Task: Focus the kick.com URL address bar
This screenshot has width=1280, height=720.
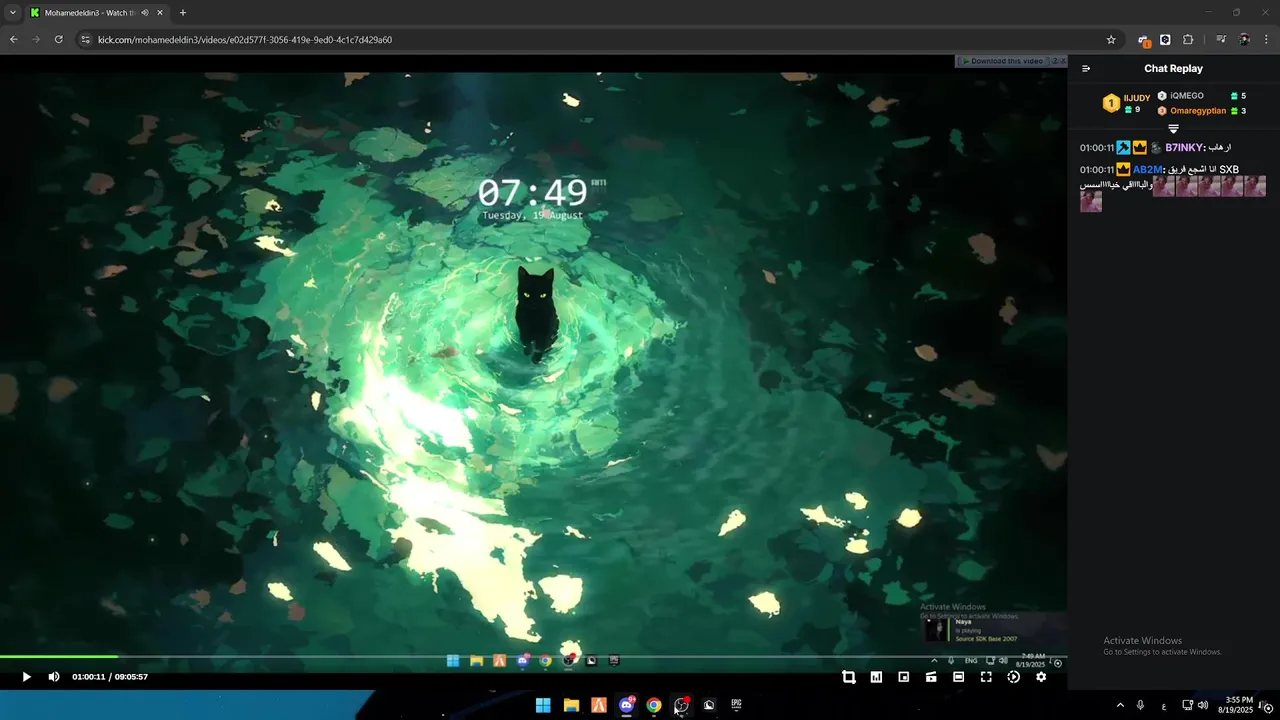Action: click(x=598, y=40)
